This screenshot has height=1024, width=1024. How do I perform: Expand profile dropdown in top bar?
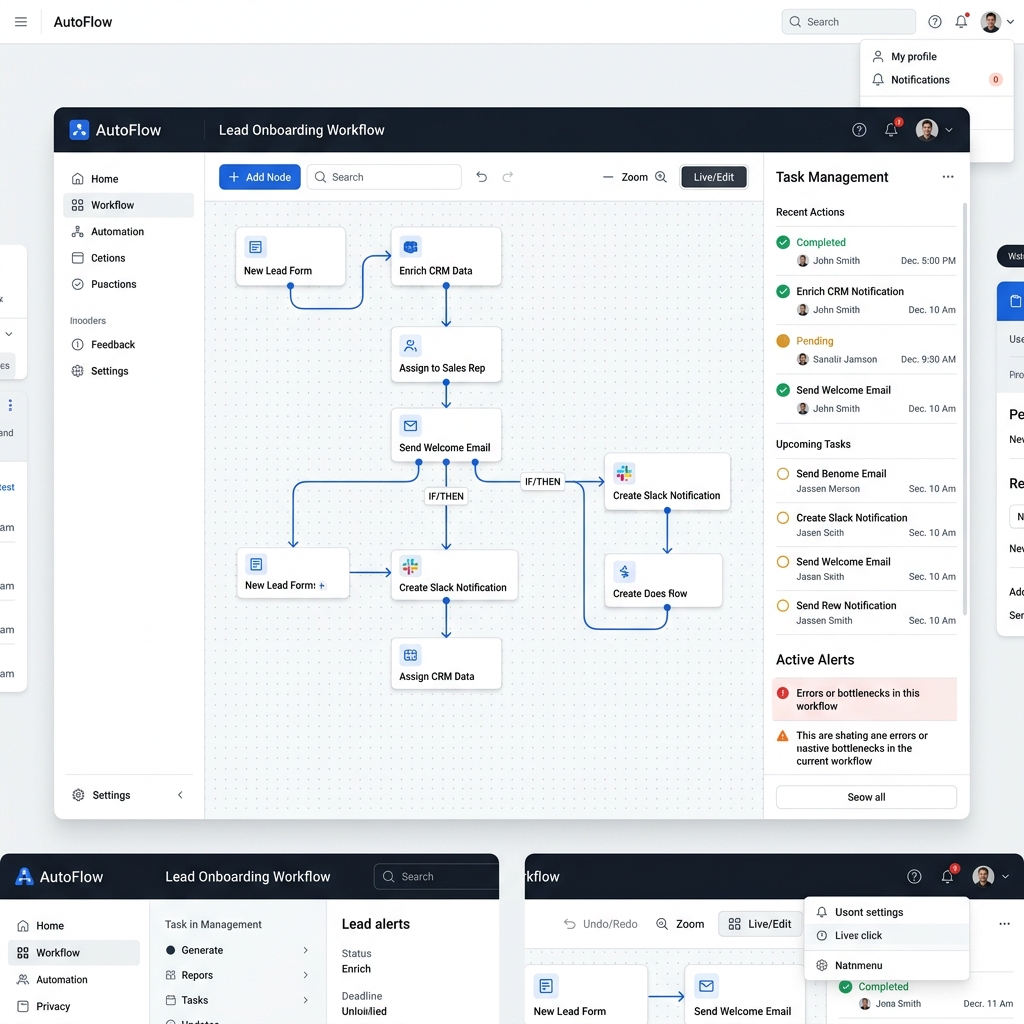tap(1010, 22)
